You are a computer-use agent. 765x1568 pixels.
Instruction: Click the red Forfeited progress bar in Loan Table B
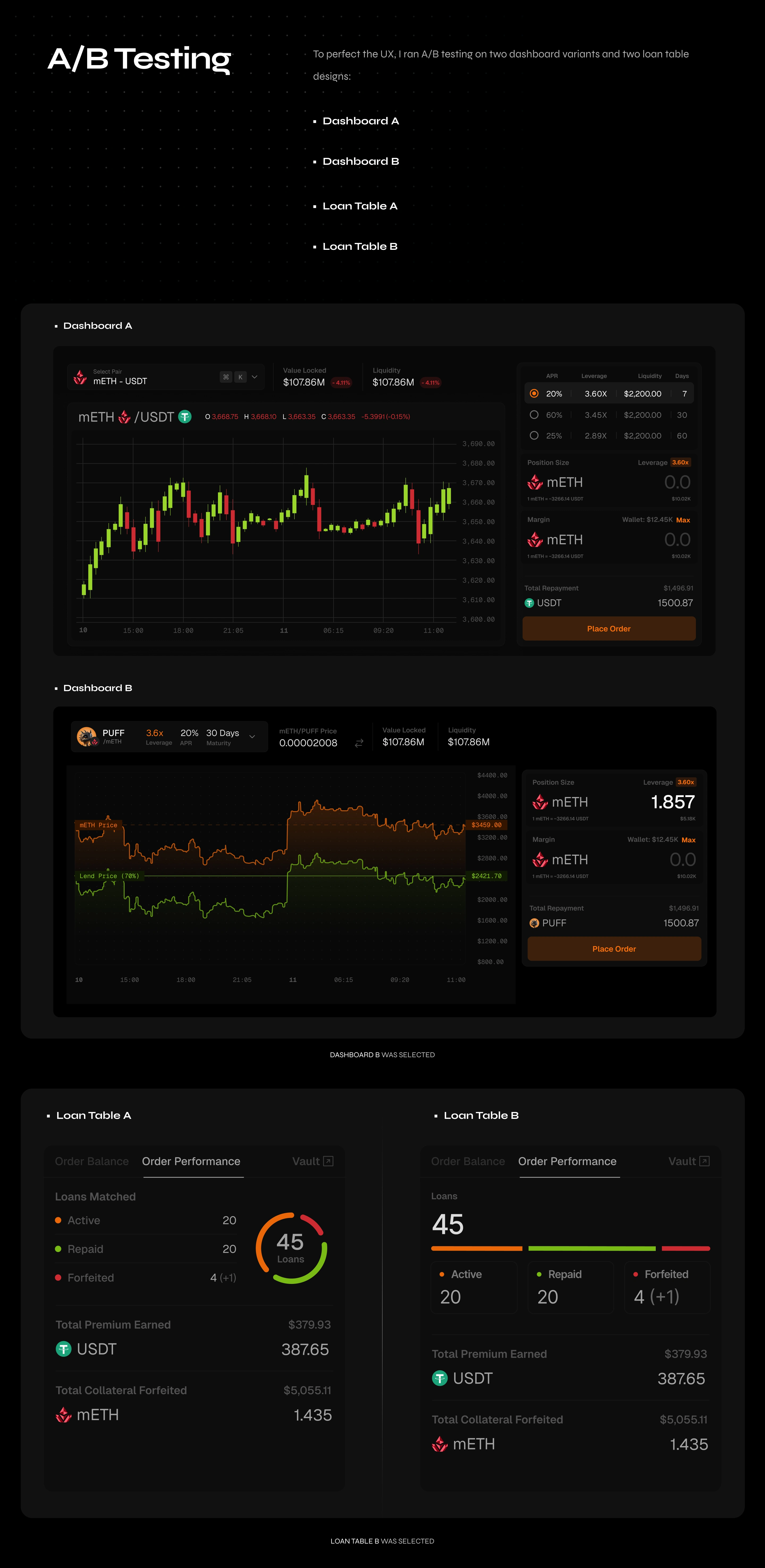(x=686, y=1249)
